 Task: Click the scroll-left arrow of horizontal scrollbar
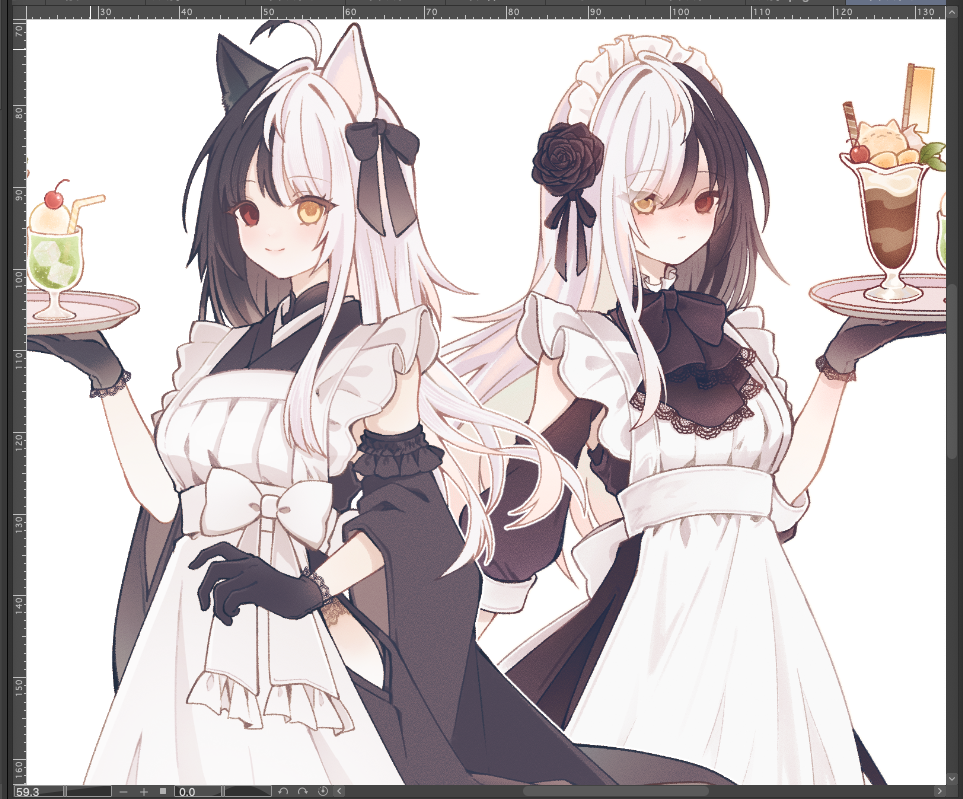point(341,791)
